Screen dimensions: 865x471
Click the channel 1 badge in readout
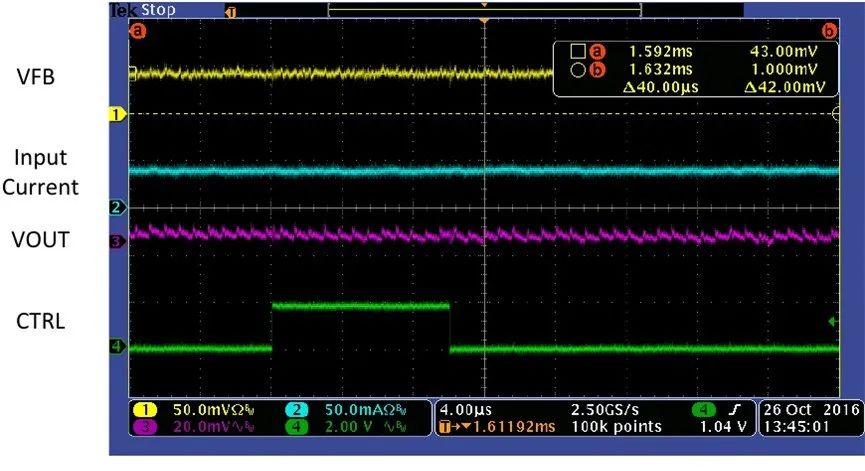click(145, 410)
